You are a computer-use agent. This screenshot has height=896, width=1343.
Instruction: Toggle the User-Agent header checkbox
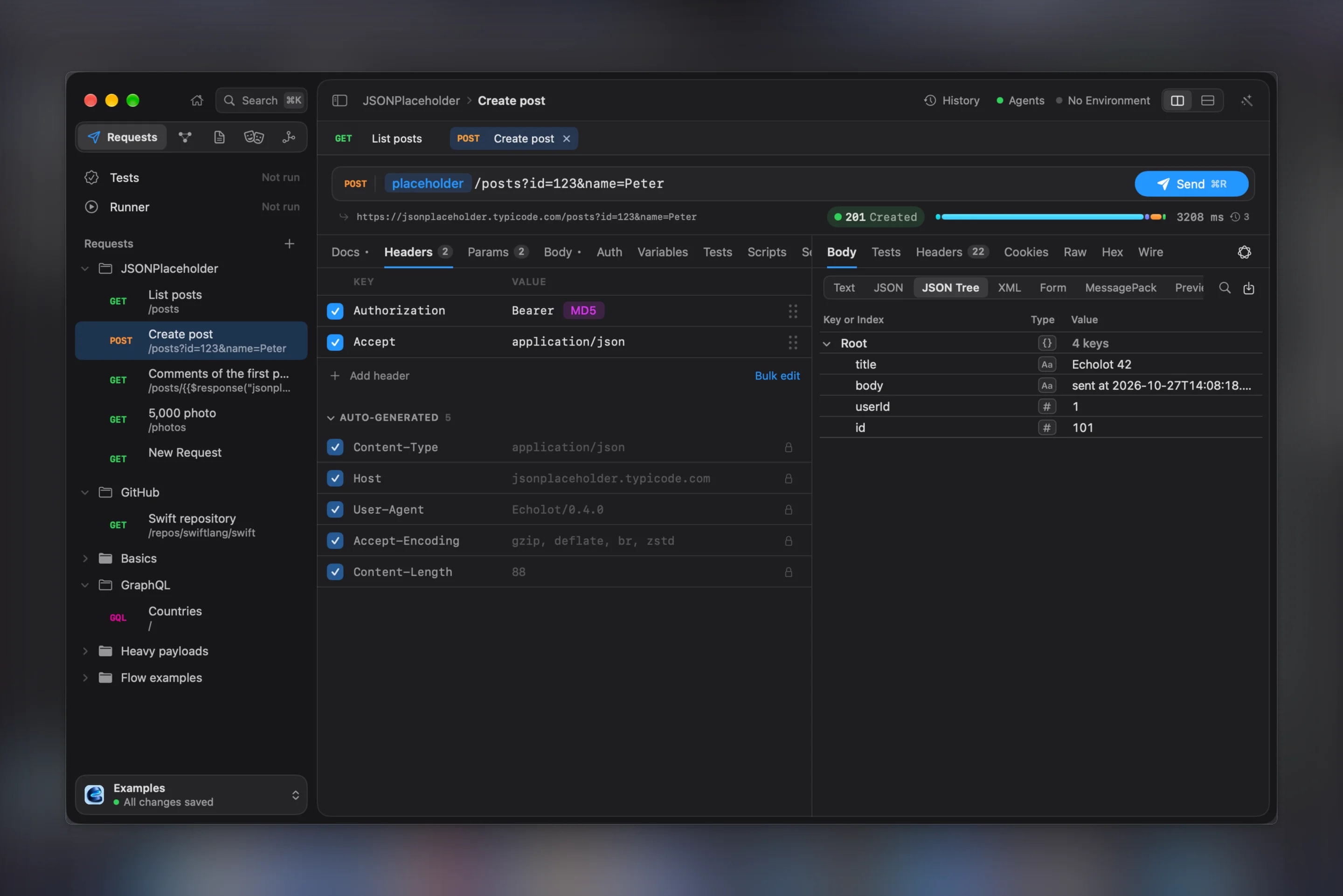[335, 510]
